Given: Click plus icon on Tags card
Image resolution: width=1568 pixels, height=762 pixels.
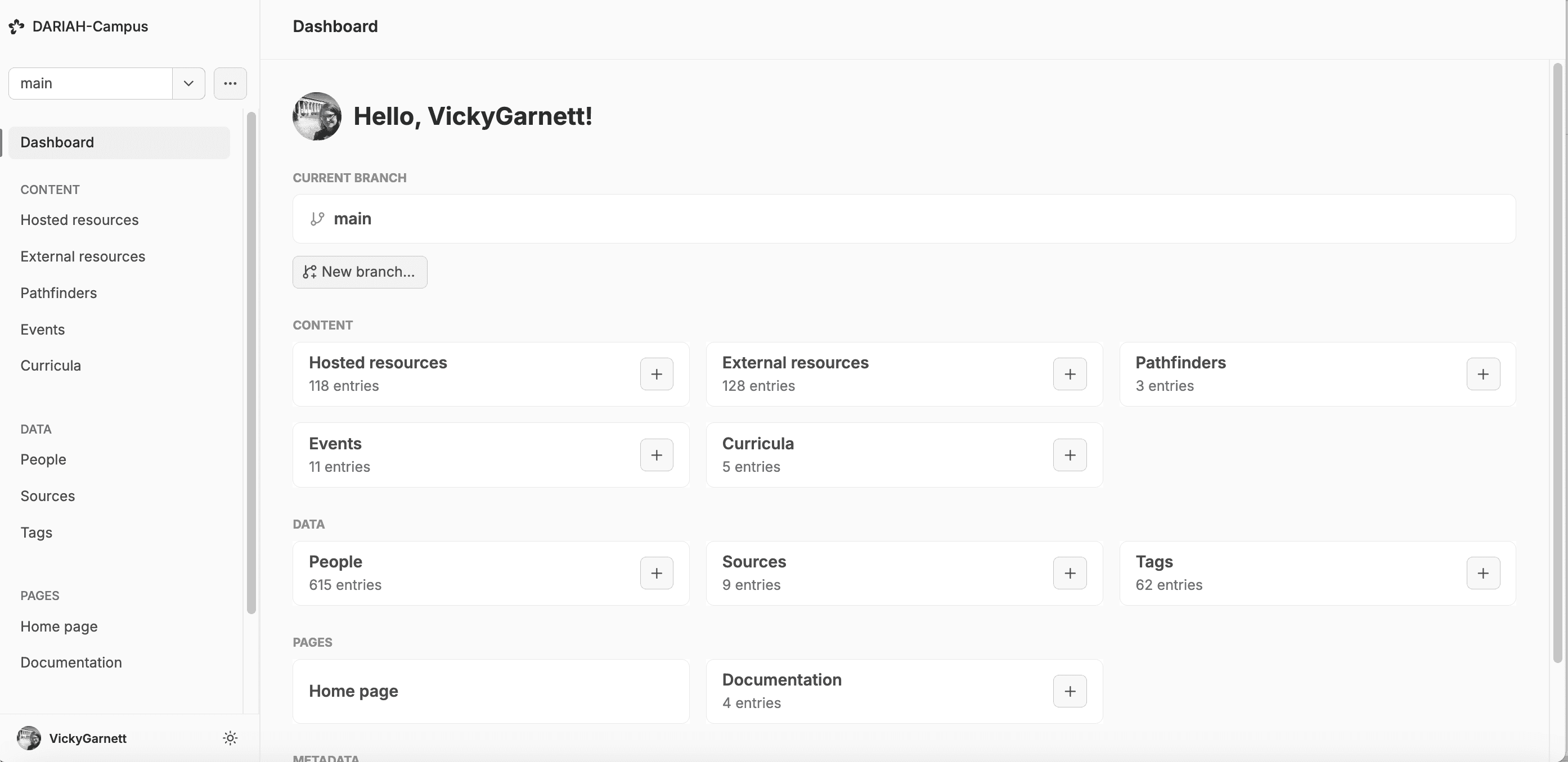Looking at the screenshot, I should click(1483, 572).
